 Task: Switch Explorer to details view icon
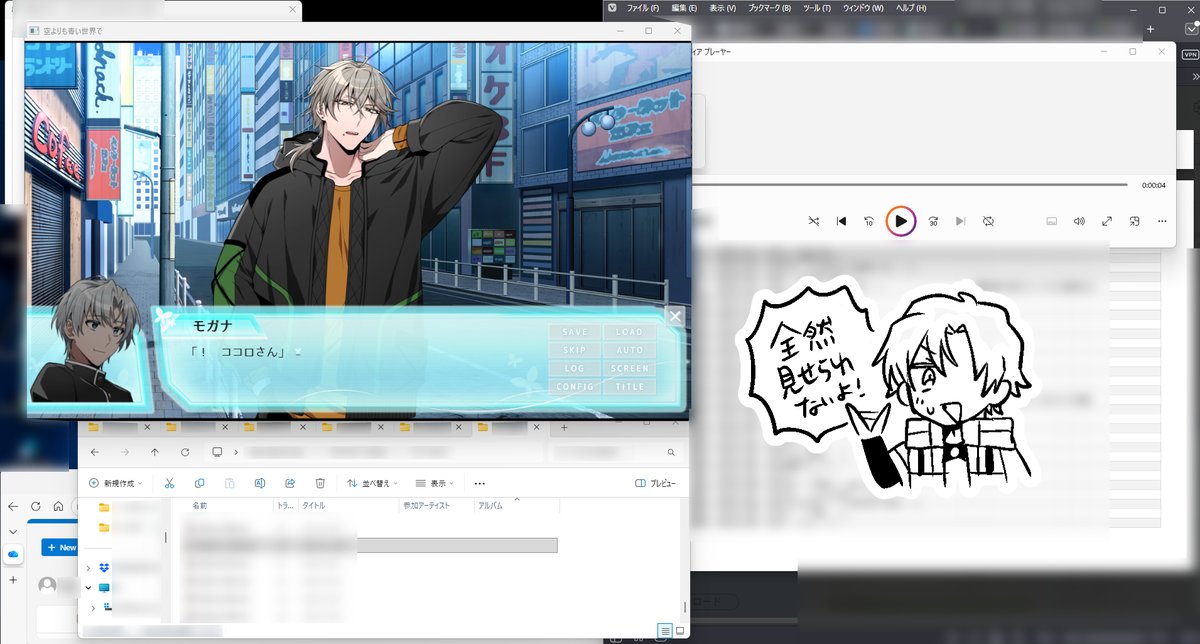pos(664,631)
